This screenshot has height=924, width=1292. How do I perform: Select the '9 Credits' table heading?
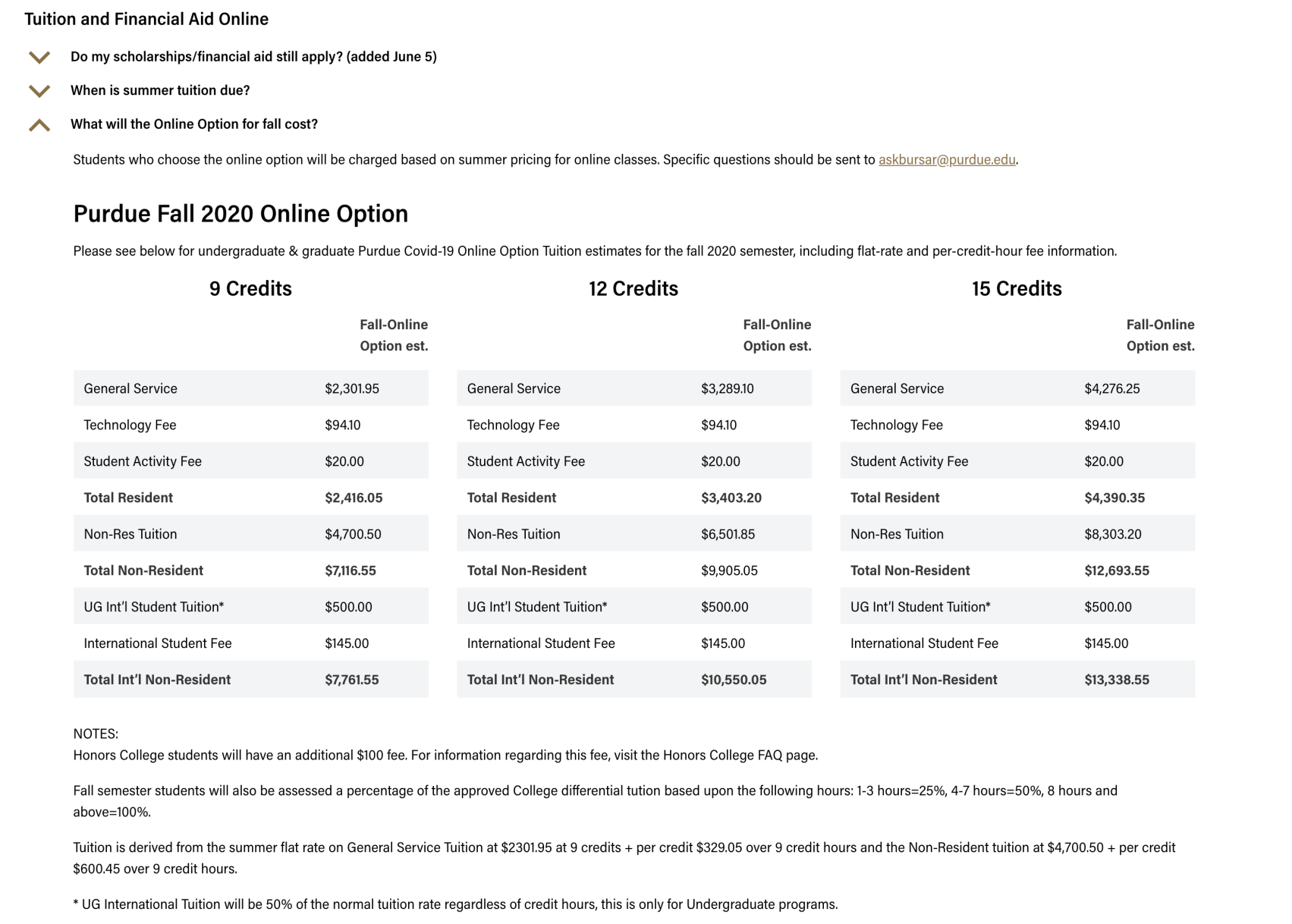(250, 289)
